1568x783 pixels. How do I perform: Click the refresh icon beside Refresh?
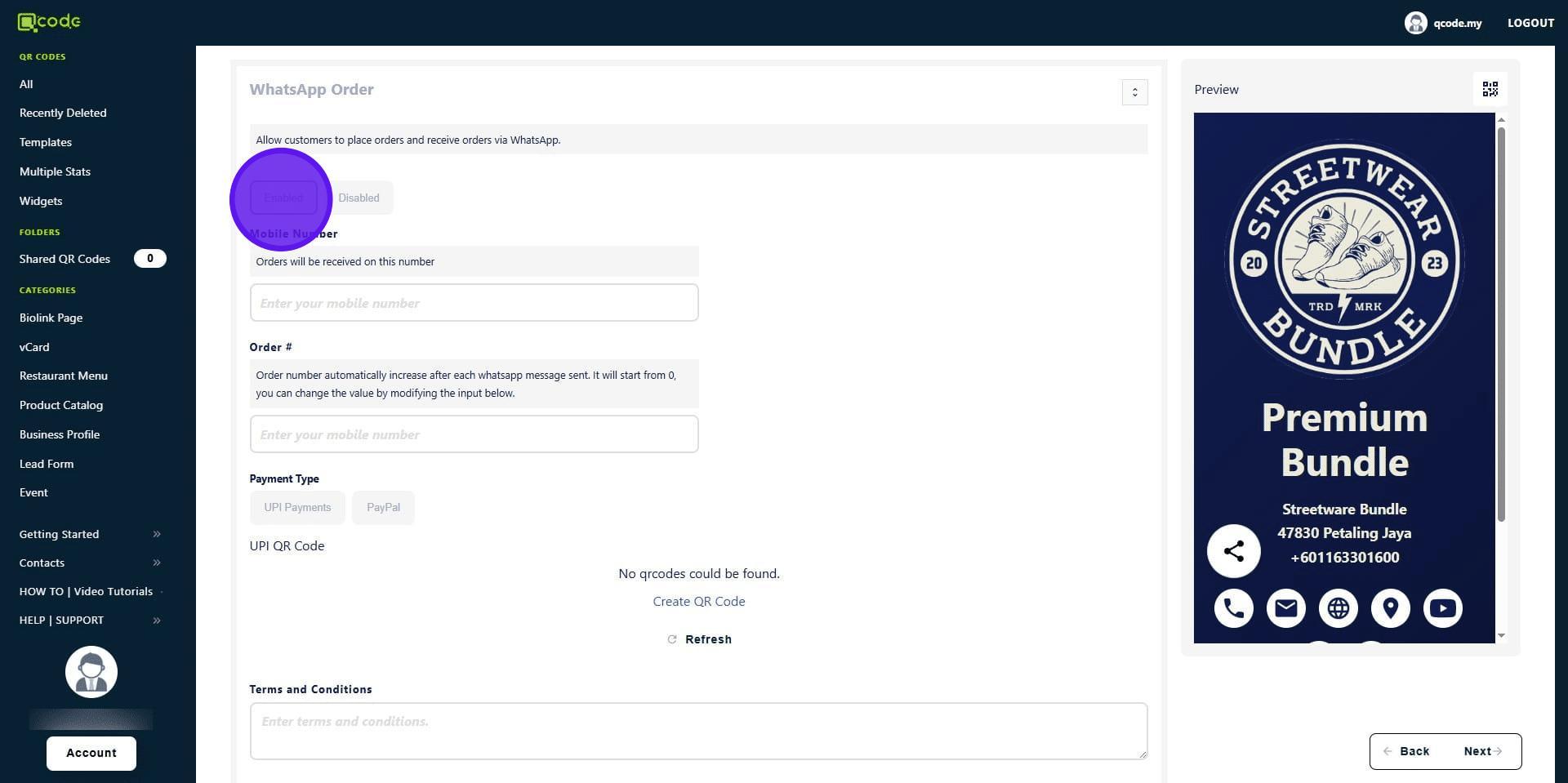[671, 639]
